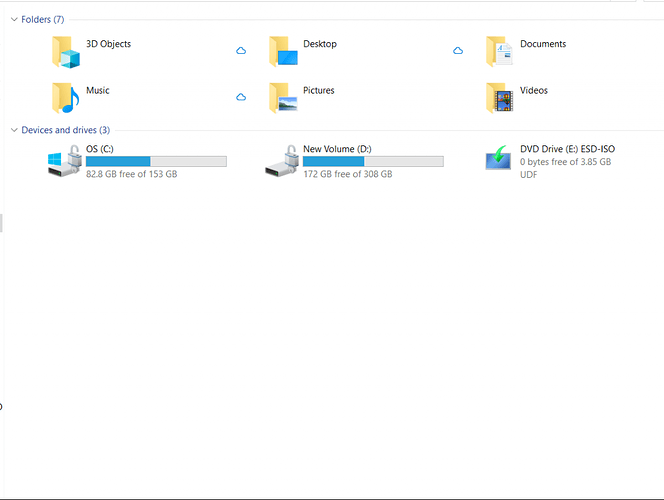Select the Desktop label

(x=320, y=44)
